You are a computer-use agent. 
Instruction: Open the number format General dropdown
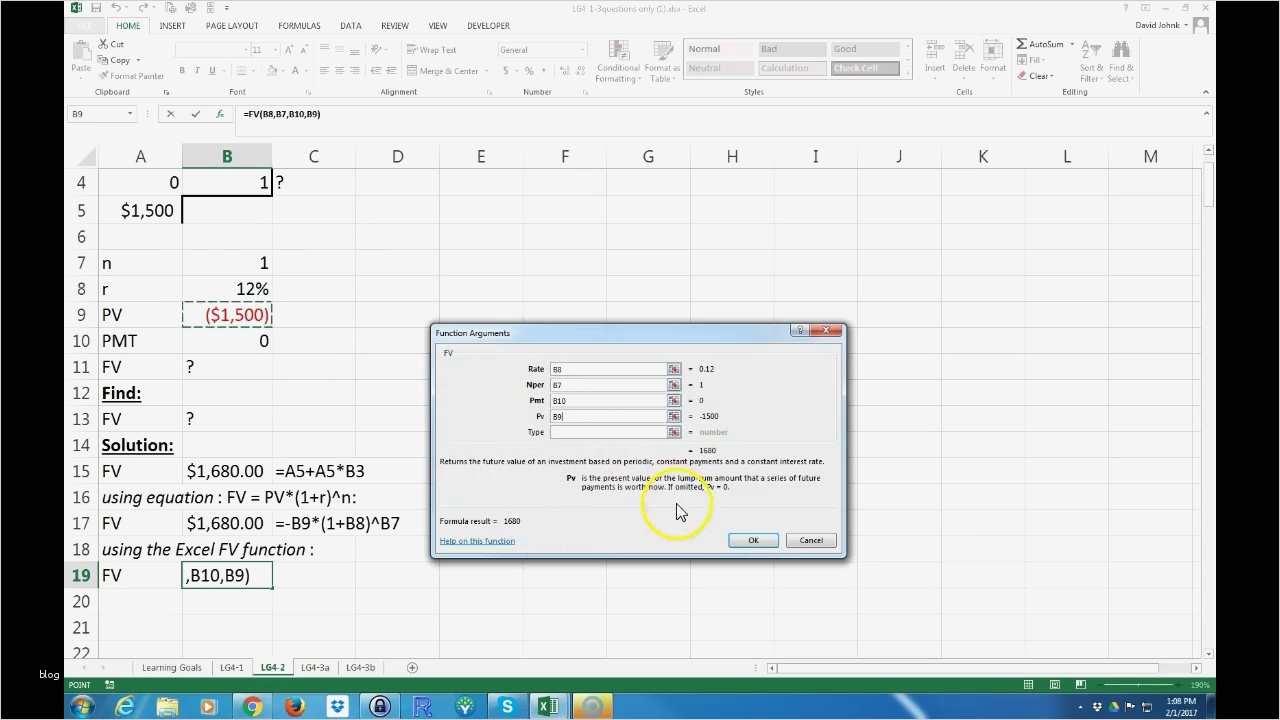tap(582, 50)
